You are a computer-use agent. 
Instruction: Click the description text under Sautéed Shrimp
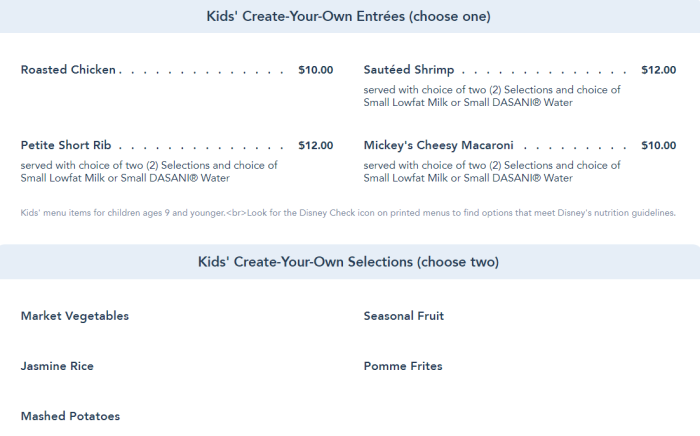(x=492, y=96)
